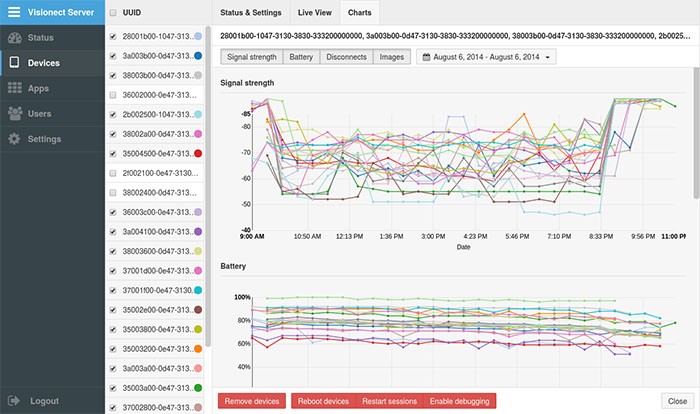The width and height of the screenshot is (700, 414).
Task: Uncheck device 37001f00-0e47-3130
Action: pos(113,291)
